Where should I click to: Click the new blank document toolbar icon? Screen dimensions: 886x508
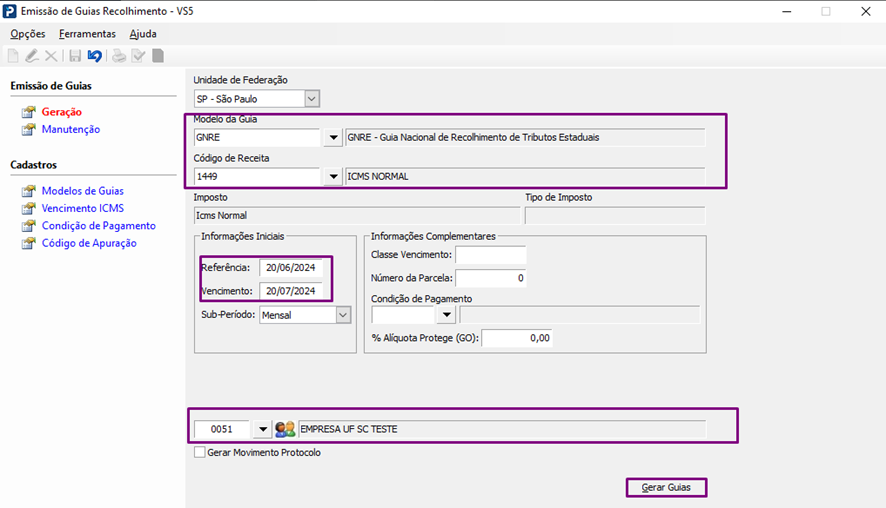13,56
